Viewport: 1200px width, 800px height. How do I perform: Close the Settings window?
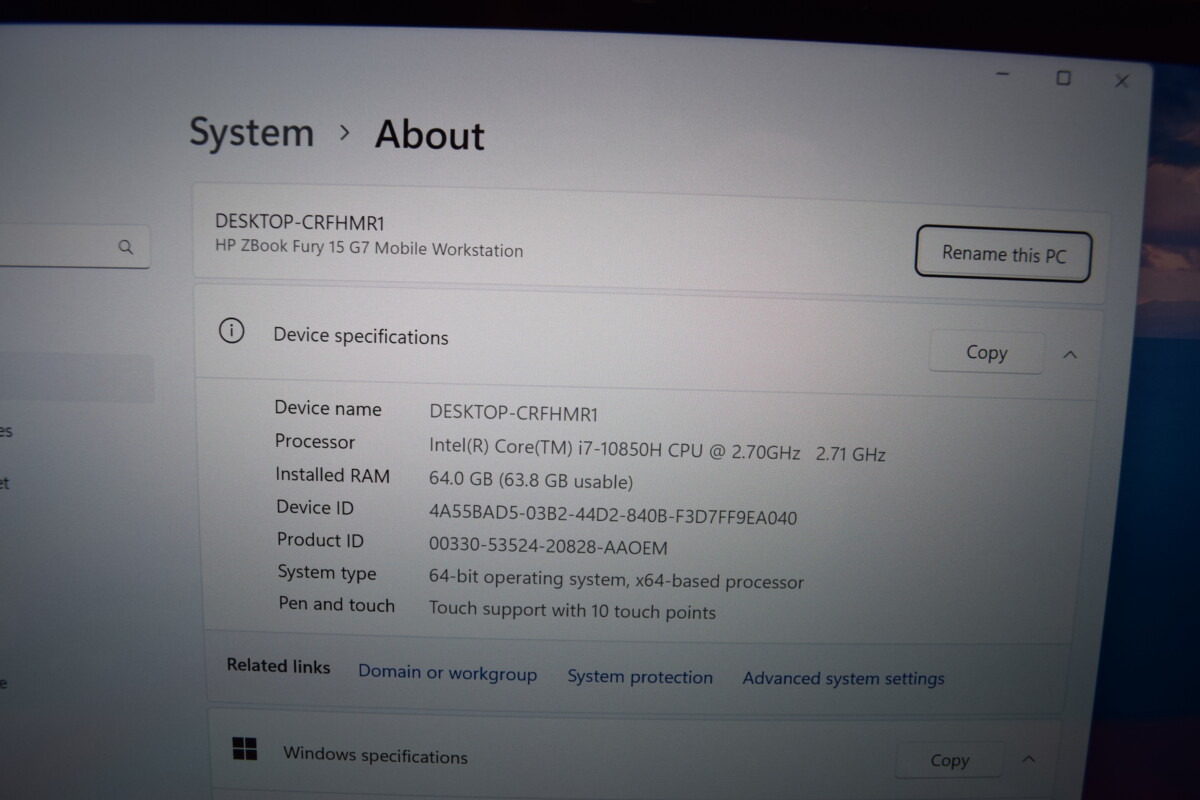(x=1122, y=81)
